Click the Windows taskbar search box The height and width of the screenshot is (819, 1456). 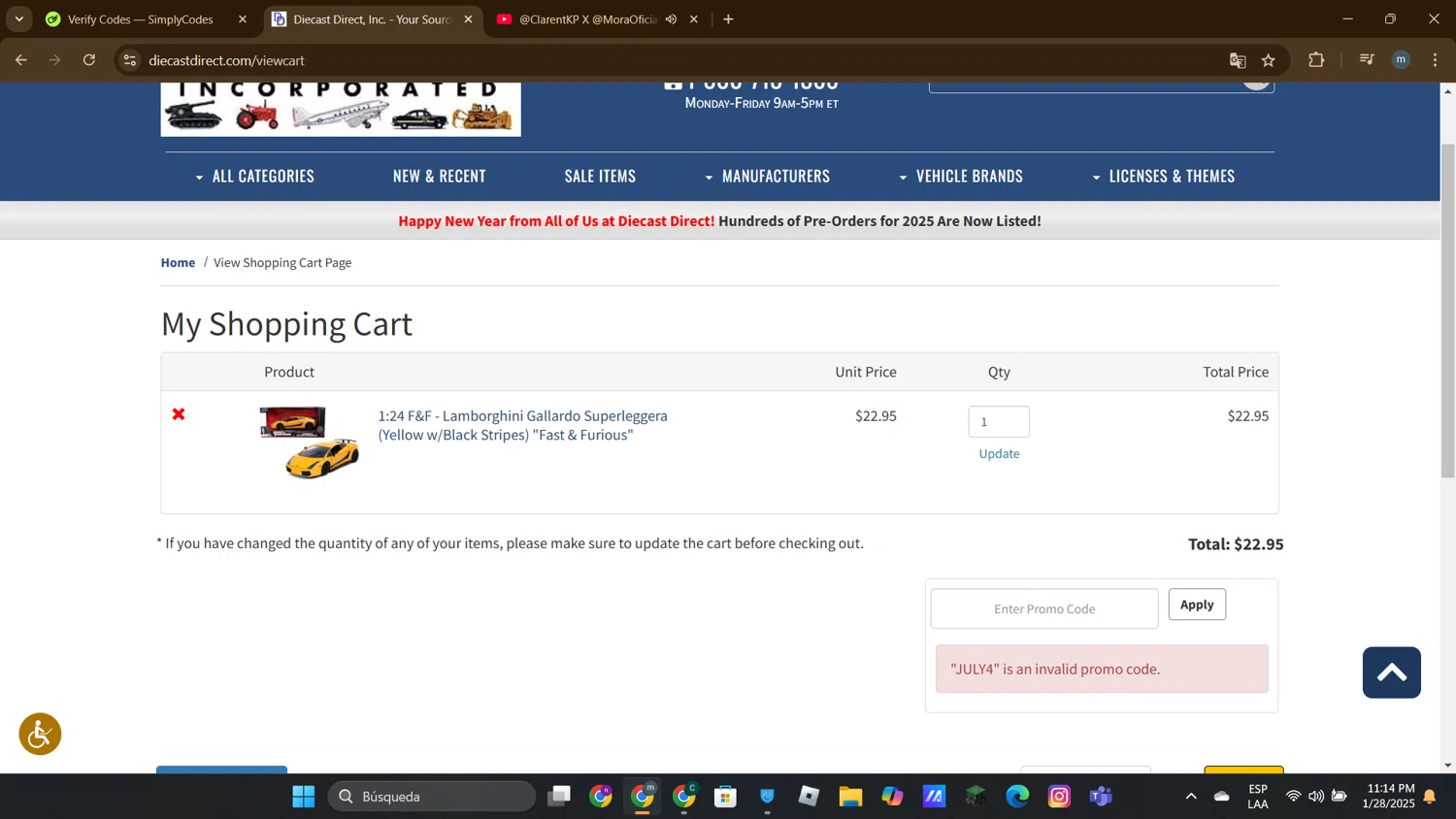tap(432, 797)
